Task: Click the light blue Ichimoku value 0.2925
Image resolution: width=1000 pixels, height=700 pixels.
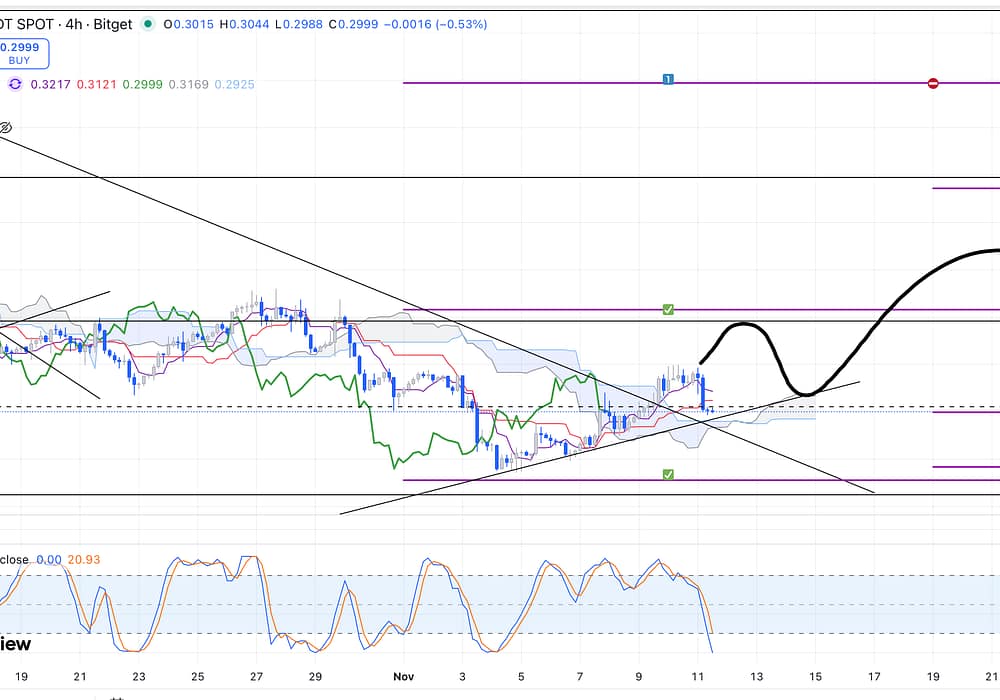Action: (x=234, y=85)
